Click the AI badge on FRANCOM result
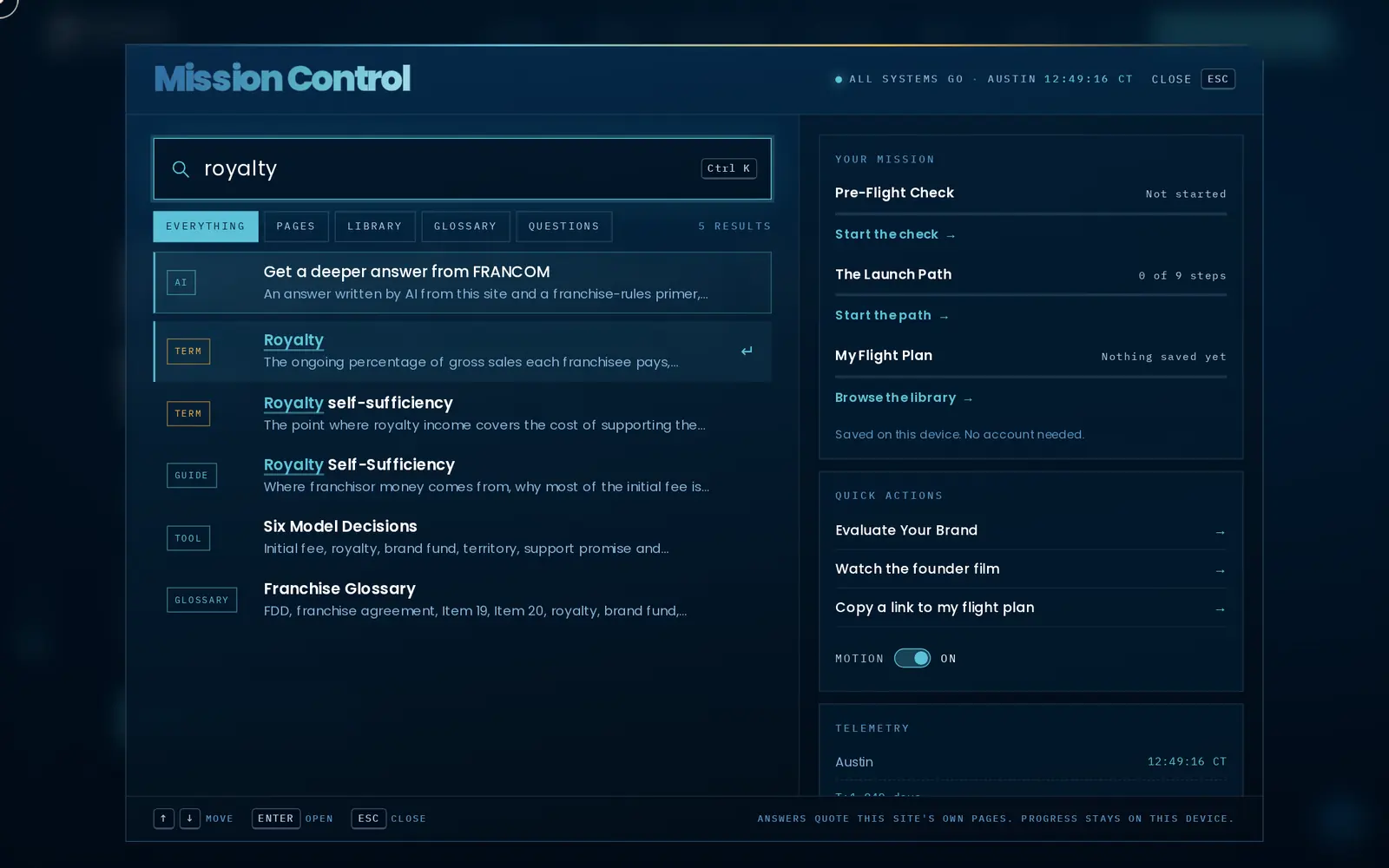The image size is (1389, 868). point(181,282)
